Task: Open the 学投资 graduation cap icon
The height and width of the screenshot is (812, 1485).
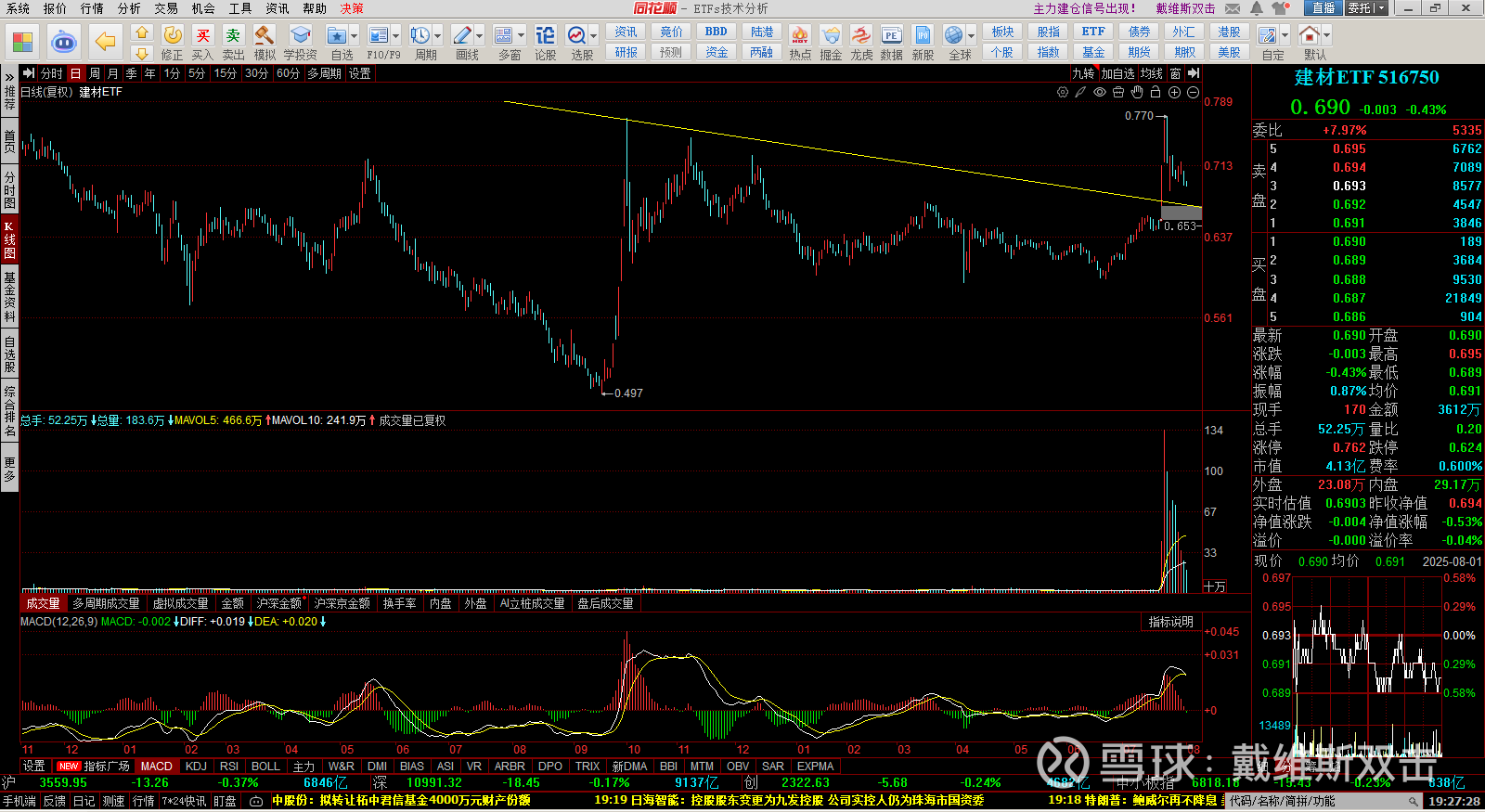Action: tap(300, 35)
